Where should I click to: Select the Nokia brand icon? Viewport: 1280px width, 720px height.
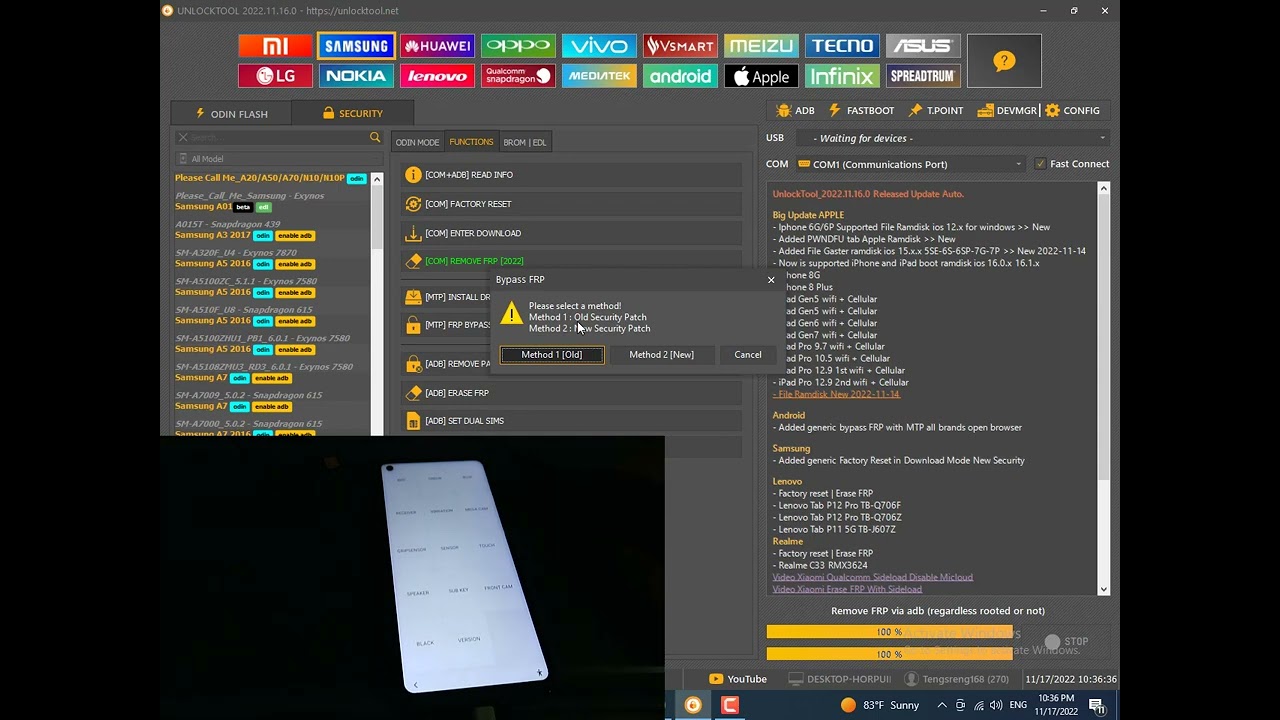[356, 76]
